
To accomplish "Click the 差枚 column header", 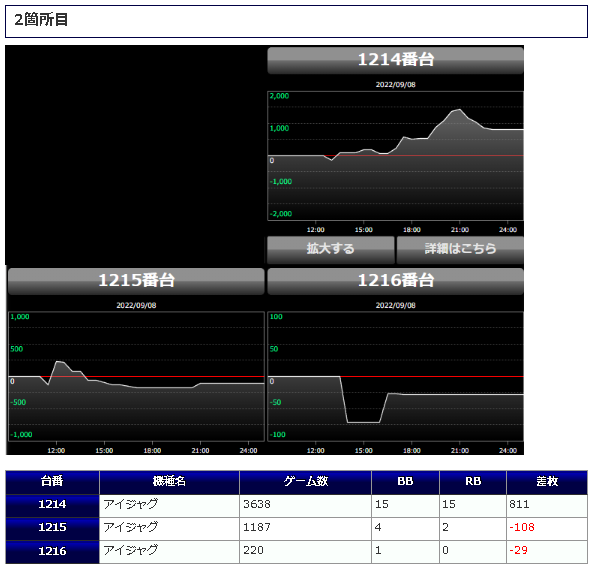I will coord(547,482).
